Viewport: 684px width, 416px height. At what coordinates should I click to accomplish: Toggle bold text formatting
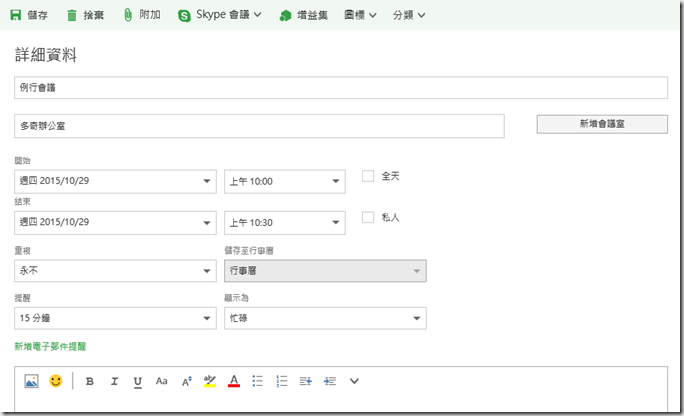90,381
